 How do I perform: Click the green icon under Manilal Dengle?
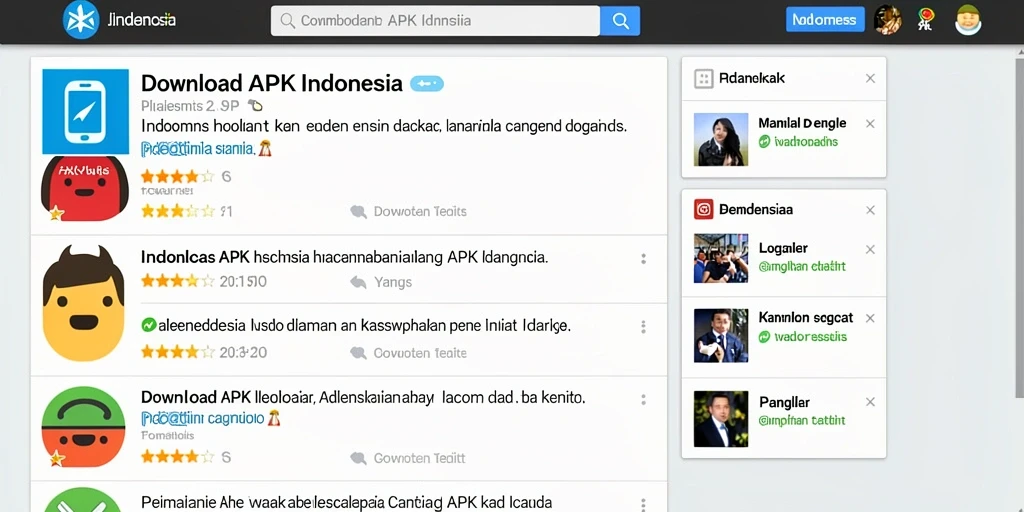[x=765, y=142]
